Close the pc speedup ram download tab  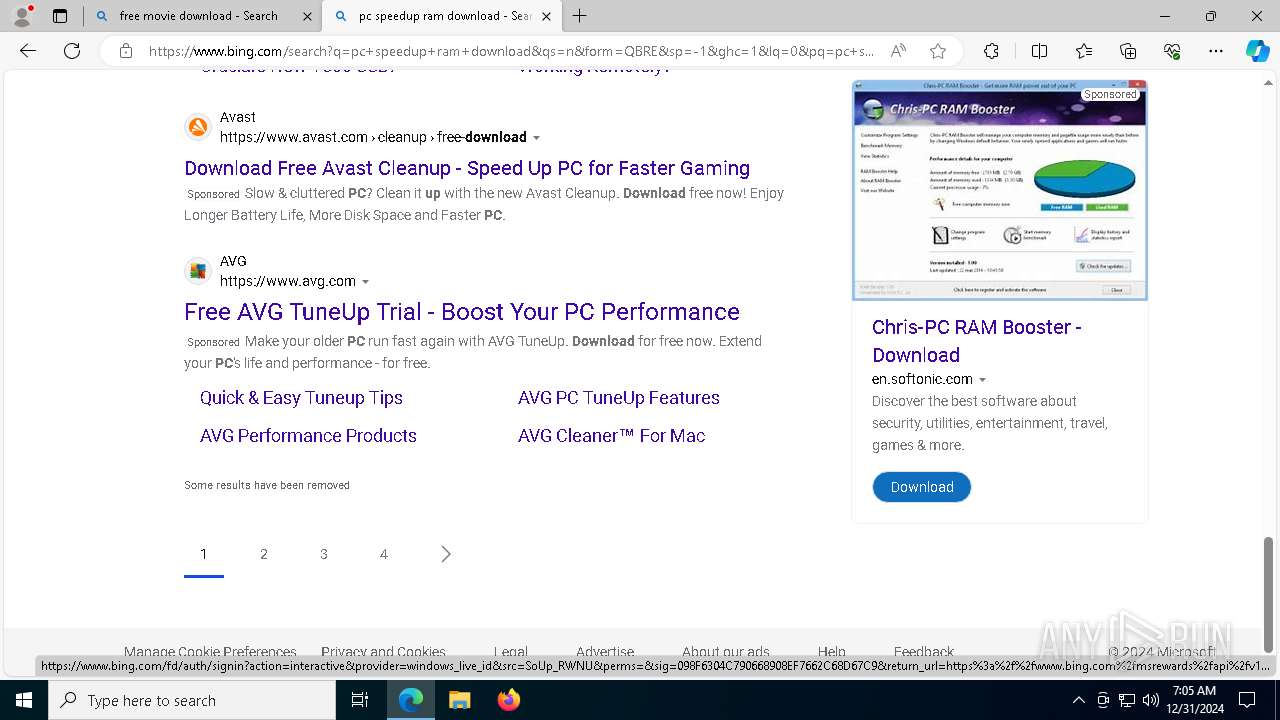(546, 16)
